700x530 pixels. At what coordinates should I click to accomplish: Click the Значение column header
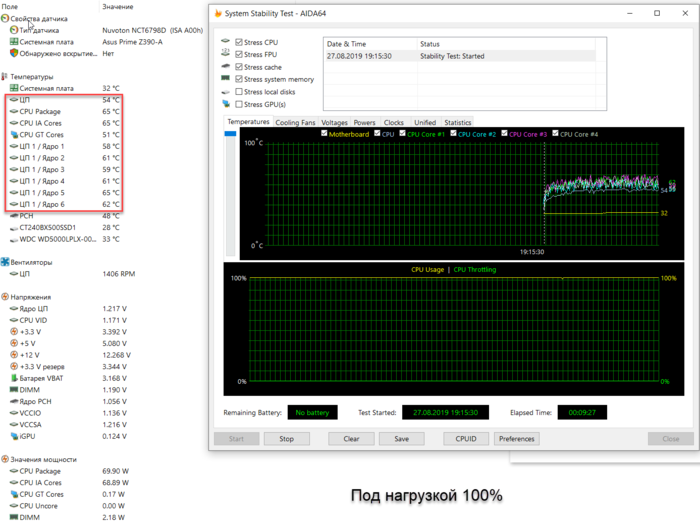(117, 7)
